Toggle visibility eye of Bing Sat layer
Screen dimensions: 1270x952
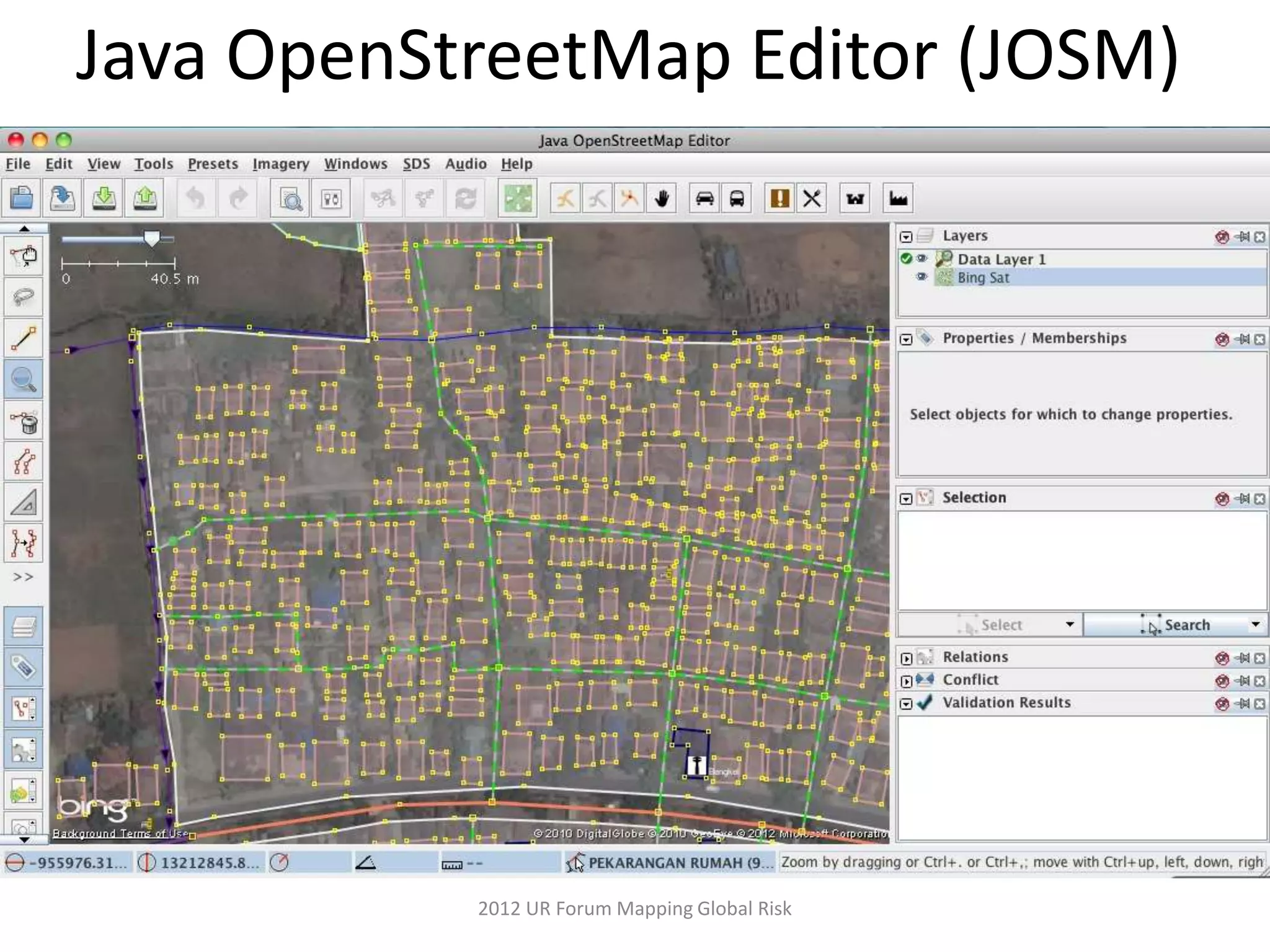922,277
